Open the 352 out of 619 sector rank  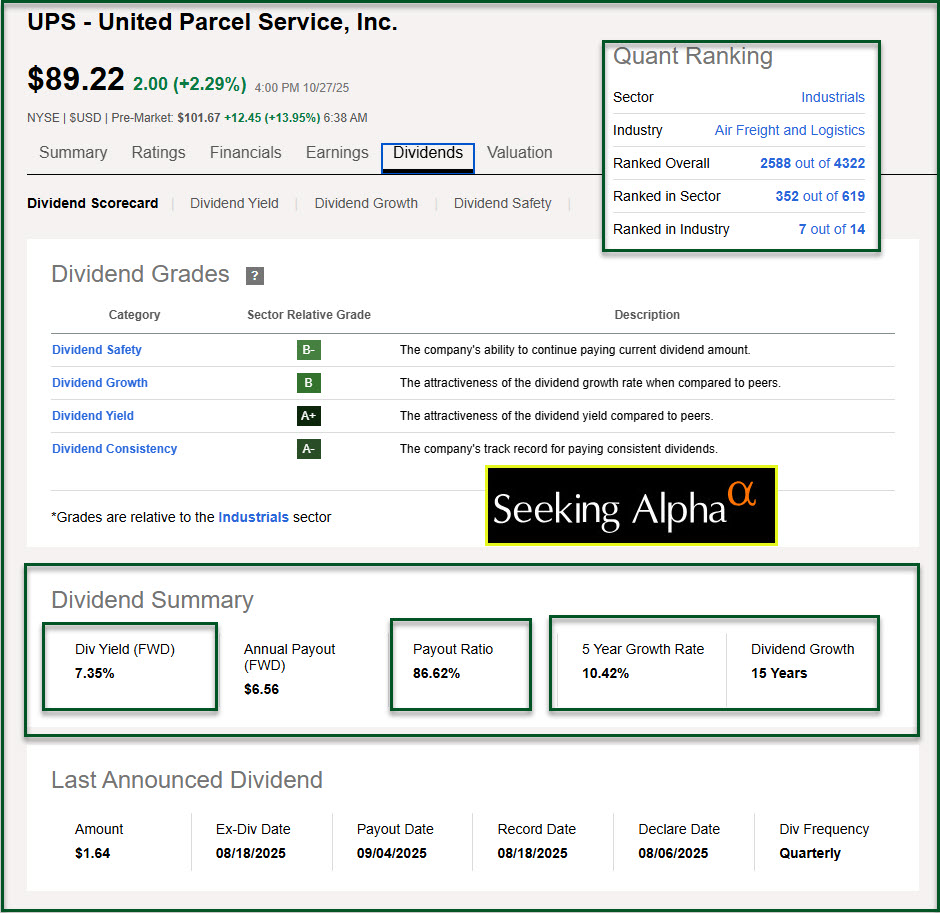[819, 196]
